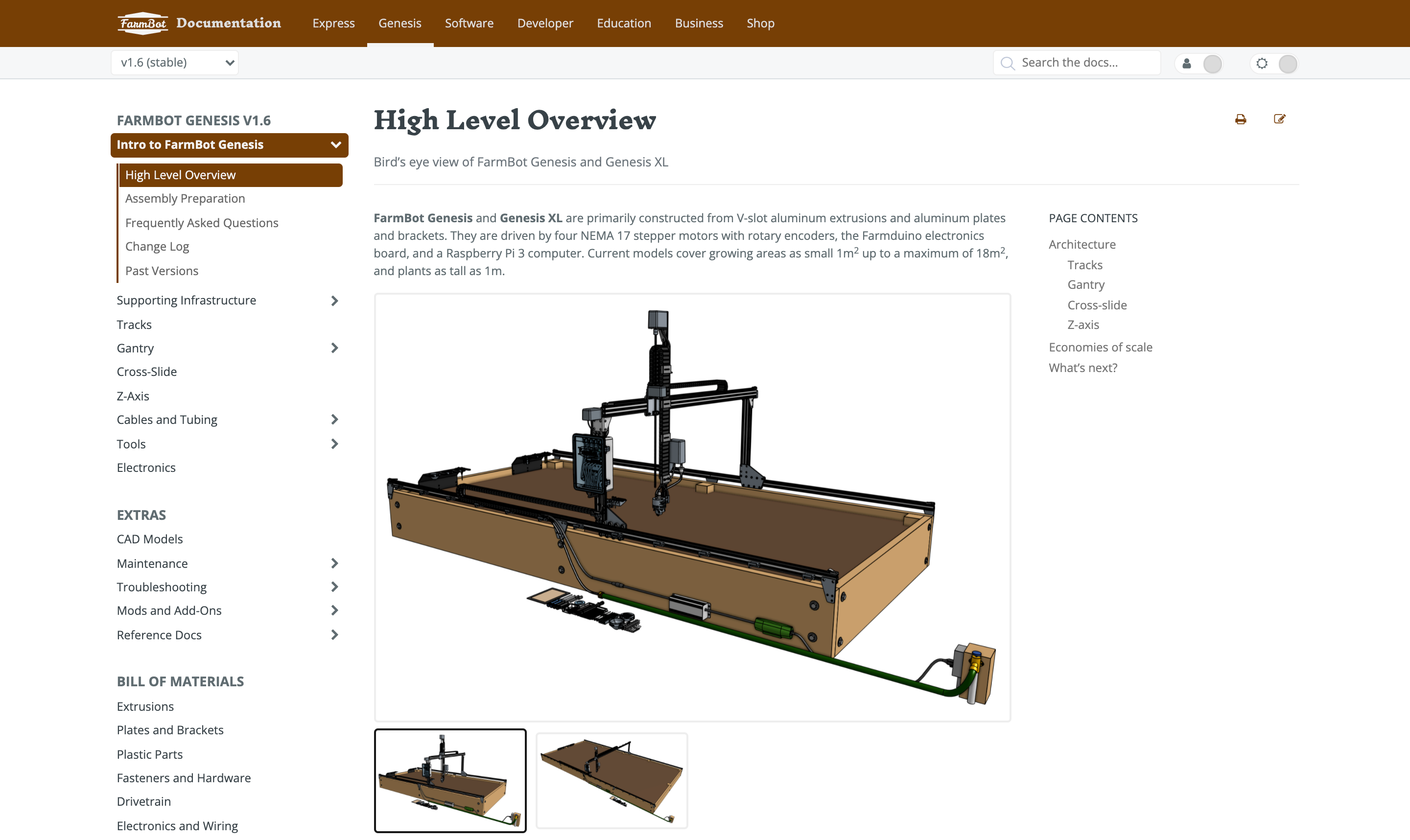Click the FarmBot logo in the header
This screenshot has width=1410, height=840.
(x=142, y=23)
